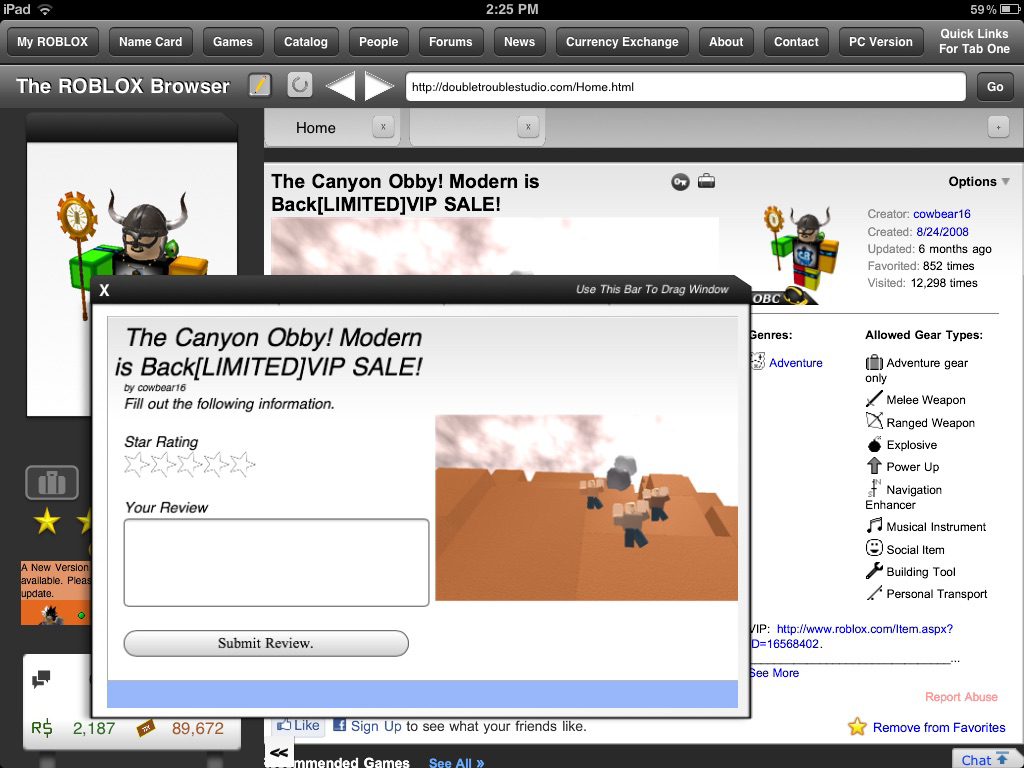Open the About page
Screen dimensions: 1024x768
pyautogui.click(x=726, y=42)
